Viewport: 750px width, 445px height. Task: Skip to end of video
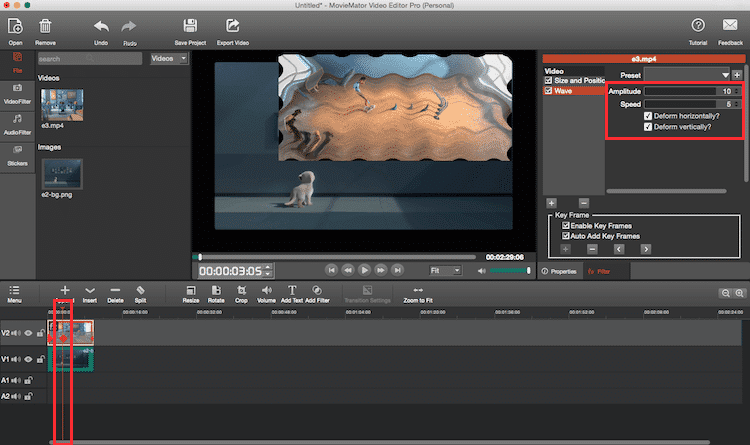(x=397, y=270)
